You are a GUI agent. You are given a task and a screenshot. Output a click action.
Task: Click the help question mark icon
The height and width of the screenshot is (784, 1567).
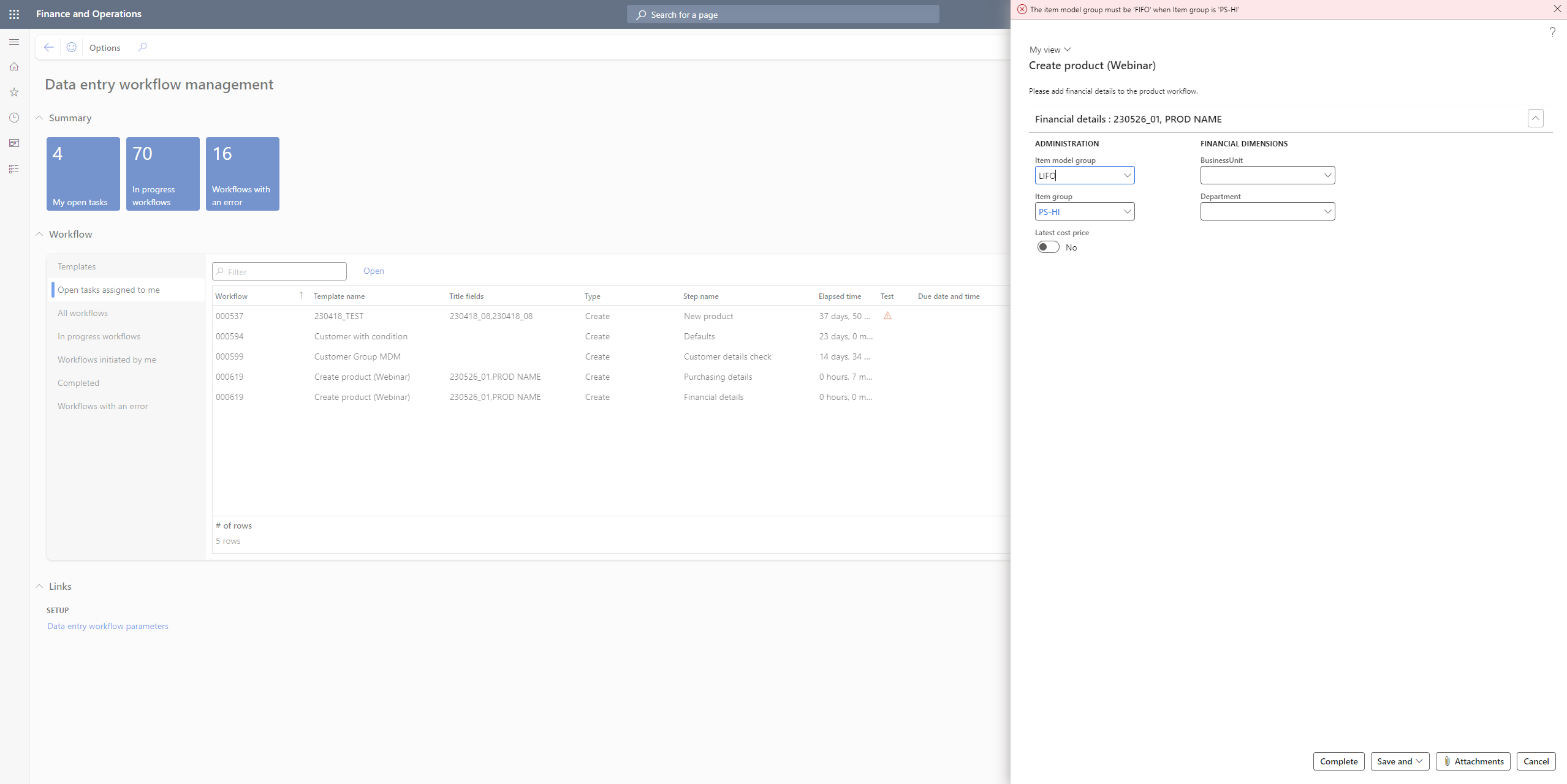tap(1552, 31)
